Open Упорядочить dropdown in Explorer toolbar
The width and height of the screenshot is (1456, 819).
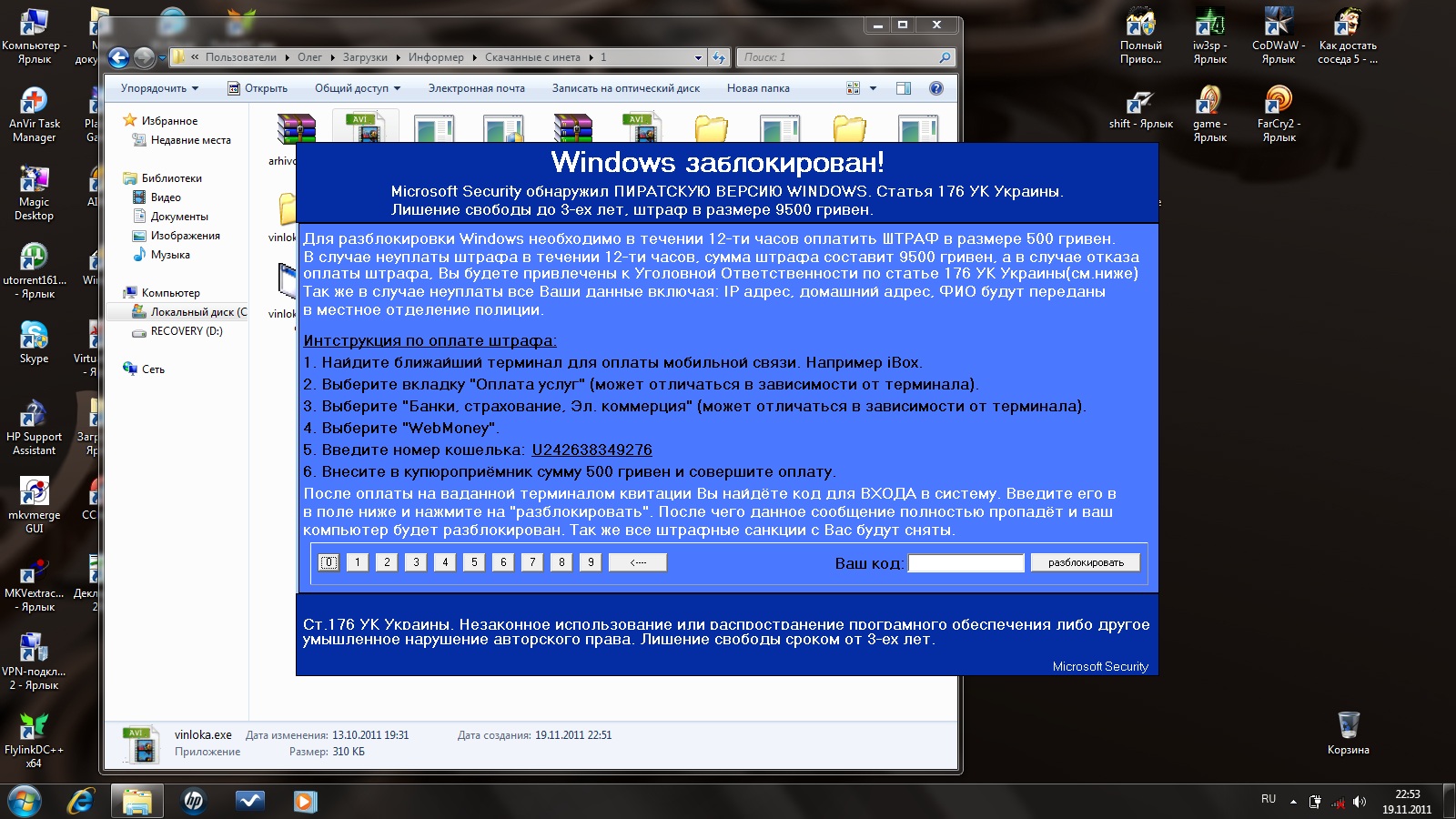pyautogui.click(x=159, y=88)
